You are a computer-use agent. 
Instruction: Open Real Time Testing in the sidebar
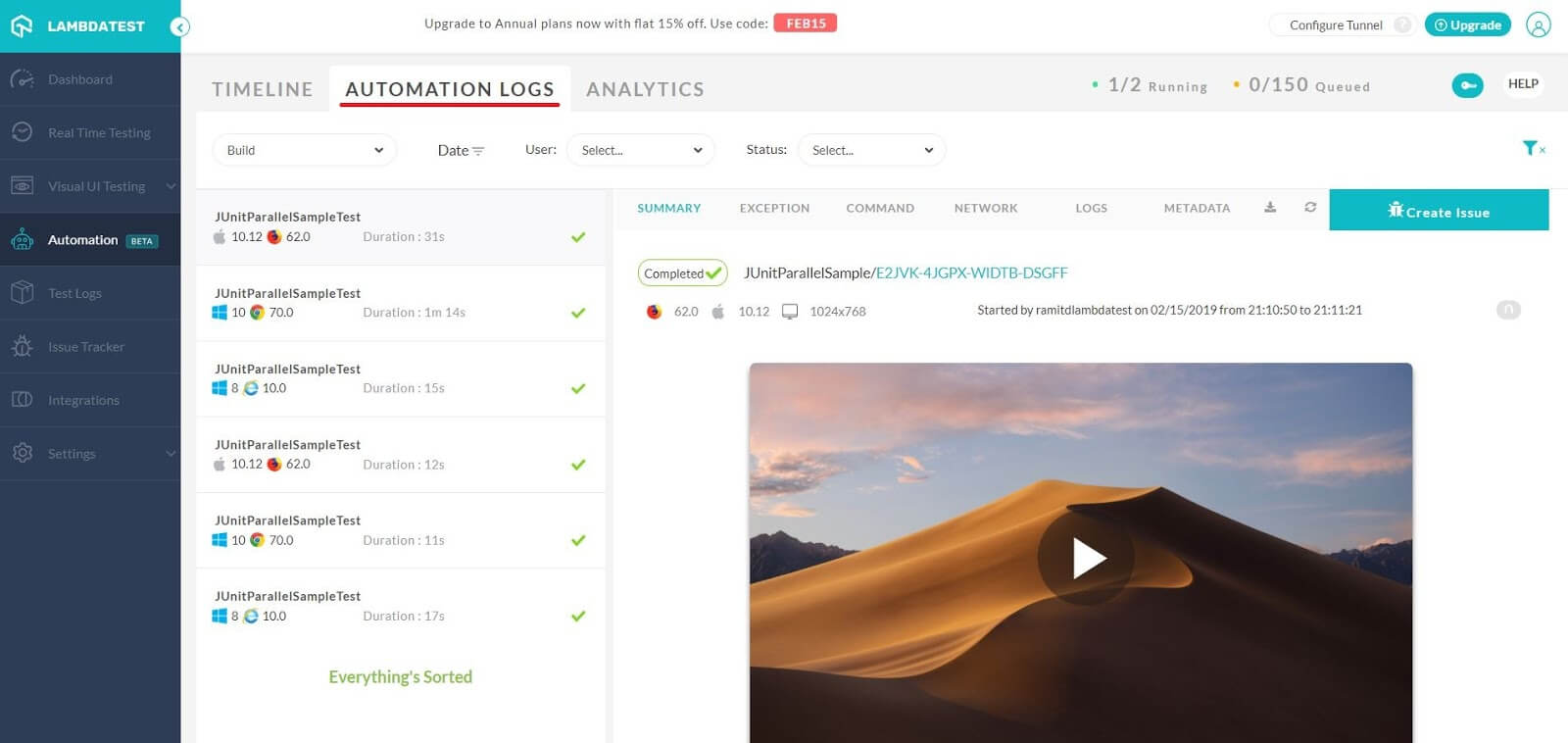[98, 133]
